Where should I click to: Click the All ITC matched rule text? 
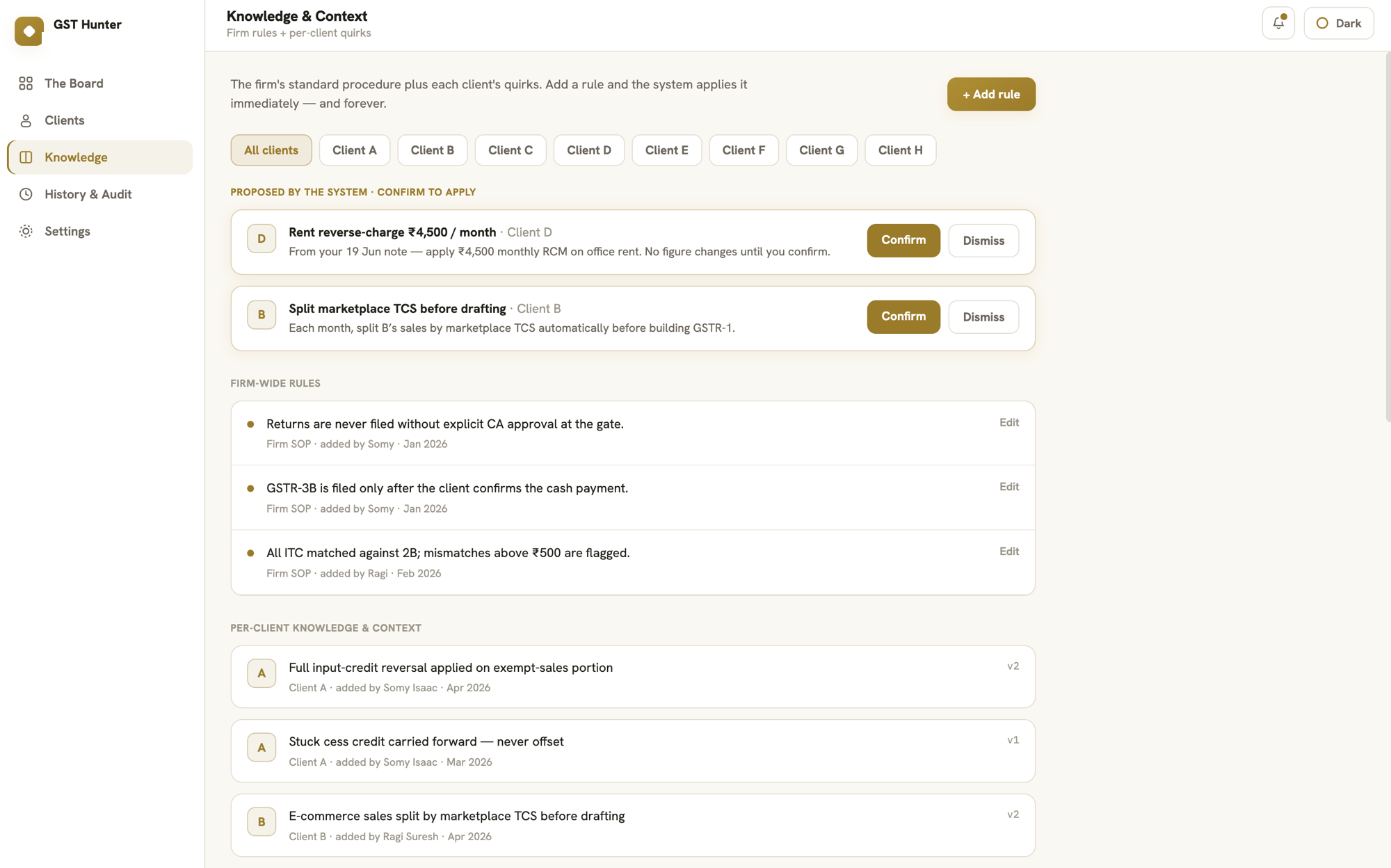click(448, 553)
